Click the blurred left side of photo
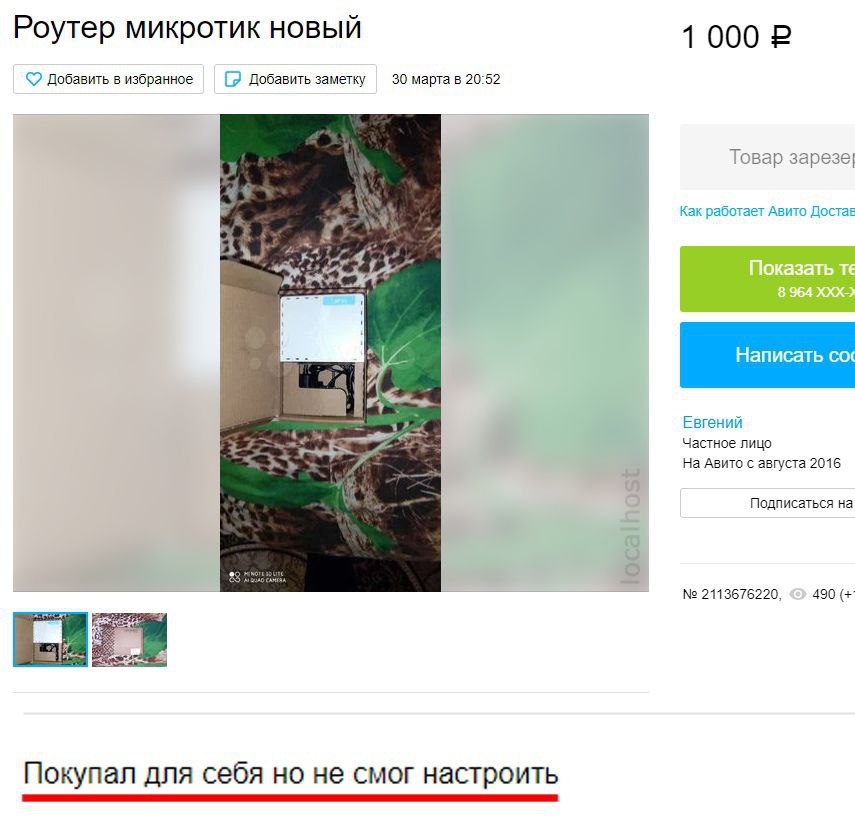855x818 pixels. coord(116,352)
